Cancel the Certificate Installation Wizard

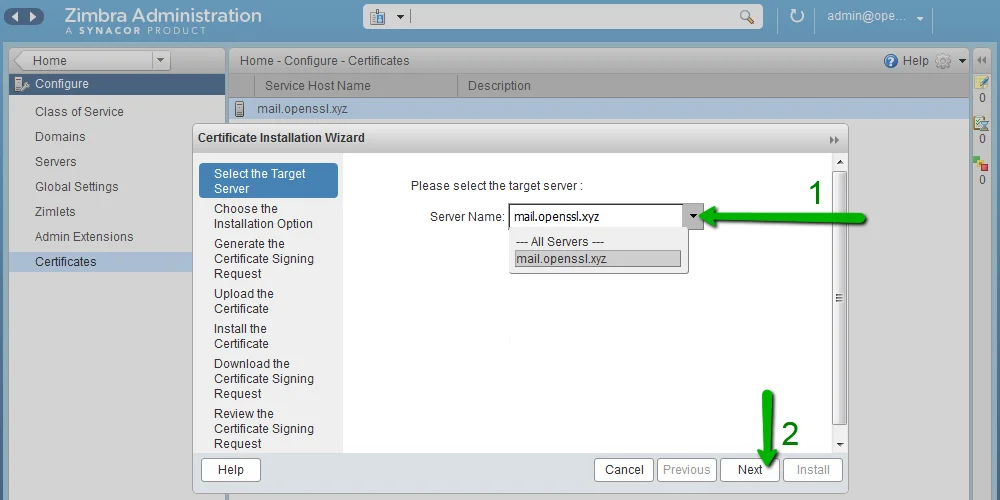click(x=624, y=470)
